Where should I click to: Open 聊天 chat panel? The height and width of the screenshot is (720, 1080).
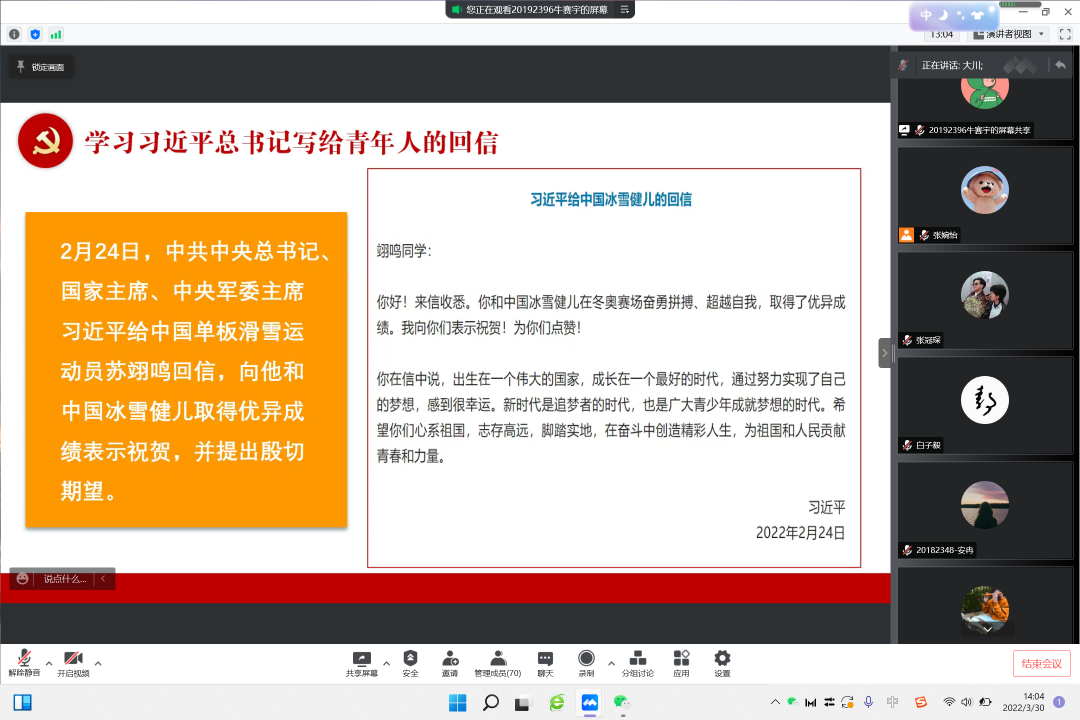click(x=545, y=664)
